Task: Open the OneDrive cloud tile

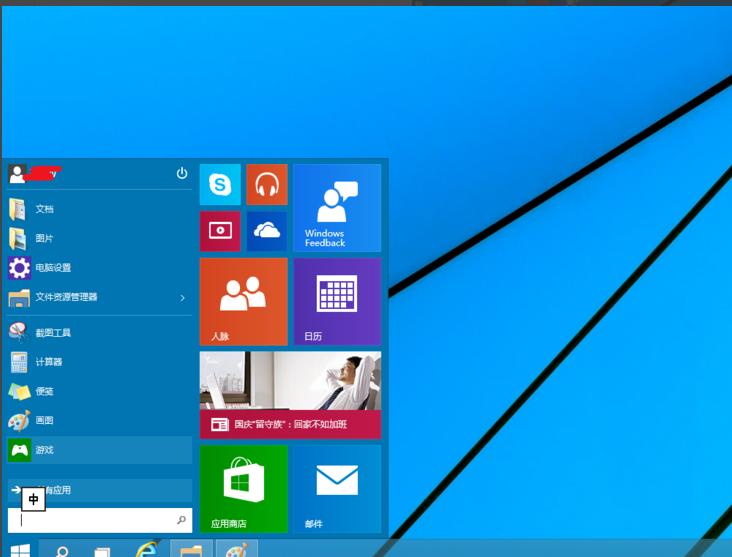Action: [267, 231]
